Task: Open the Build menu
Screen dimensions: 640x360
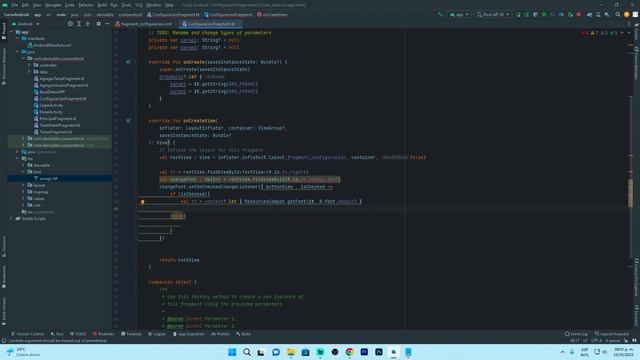Action: click(102, 5)
